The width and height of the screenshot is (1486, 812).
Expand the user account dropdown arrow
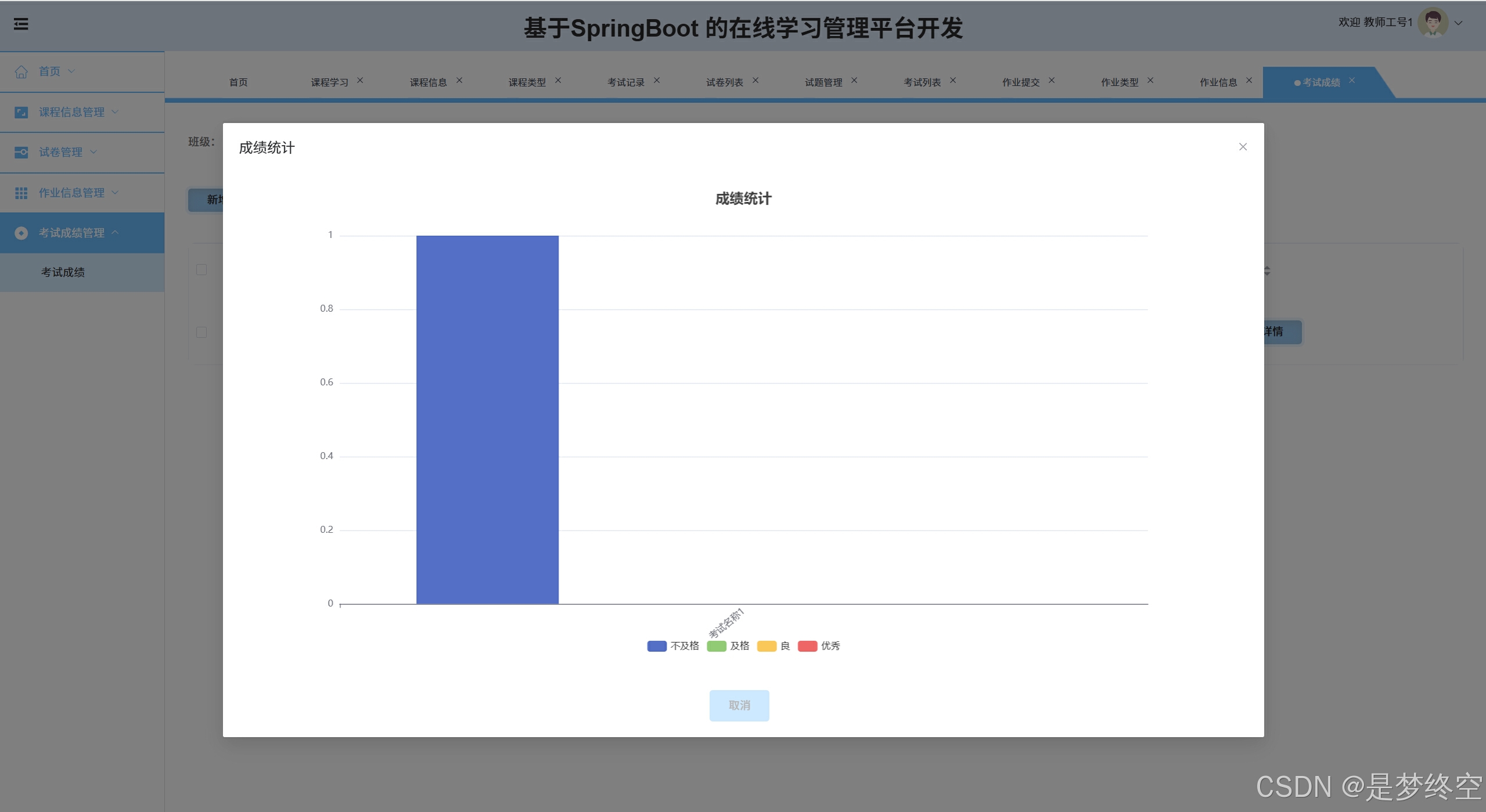coord(1458,23)
